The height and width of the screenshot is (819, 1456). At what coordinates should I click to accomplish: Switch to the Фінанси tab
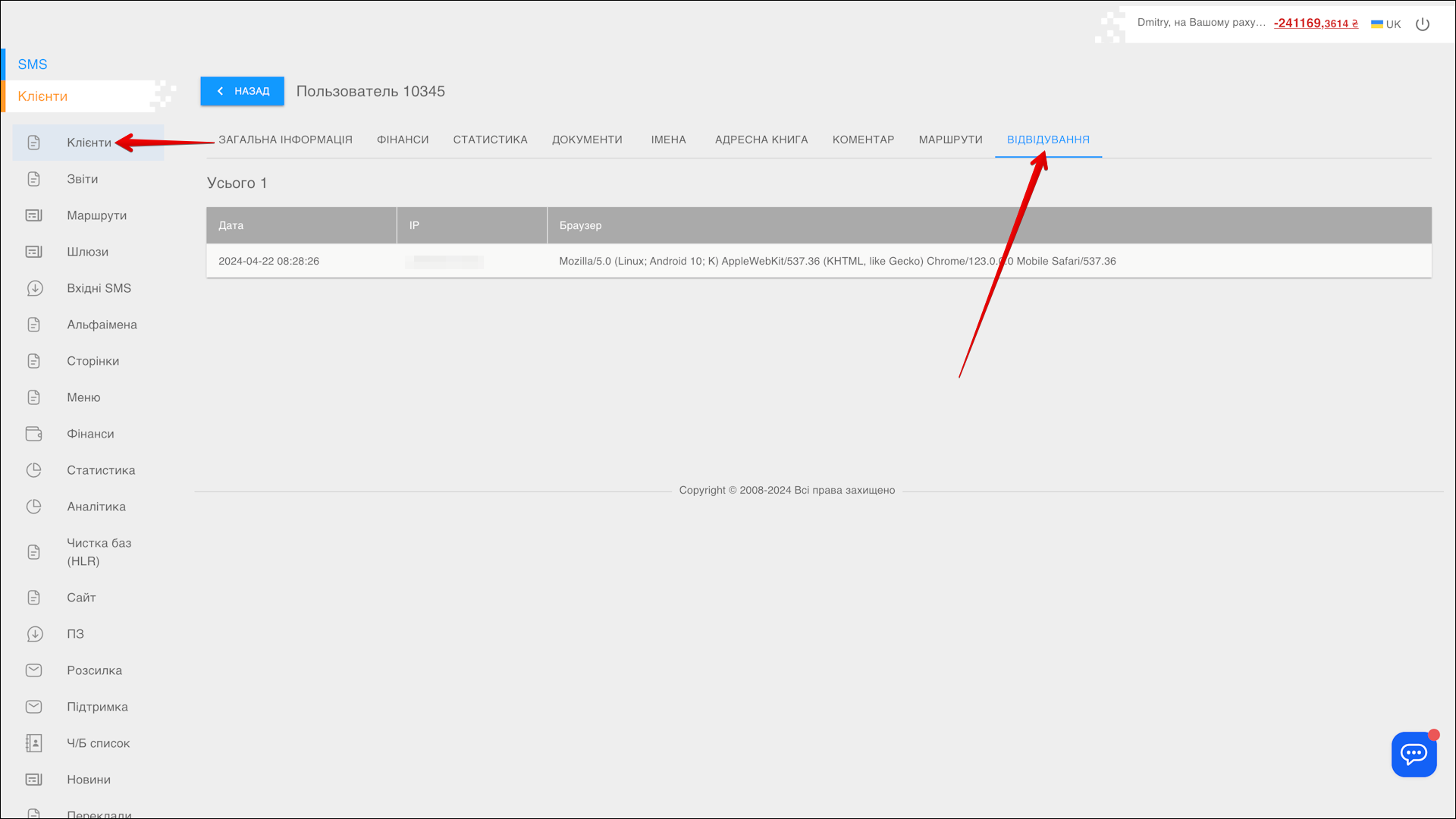point(403,140)
